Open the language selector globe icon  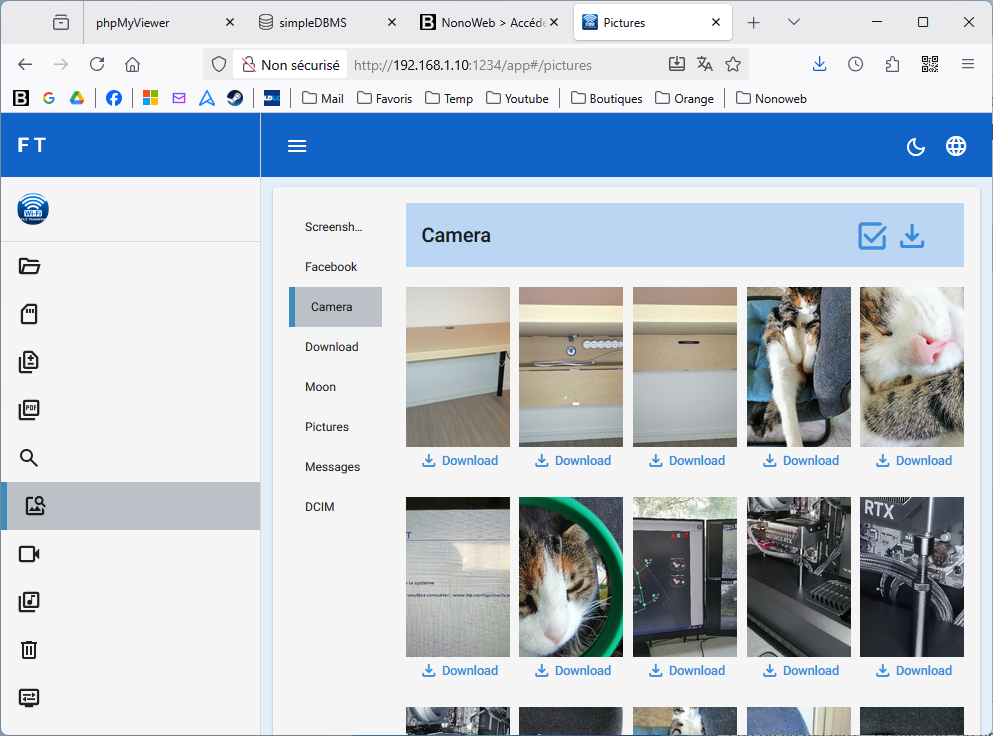[x=956, y=146]
